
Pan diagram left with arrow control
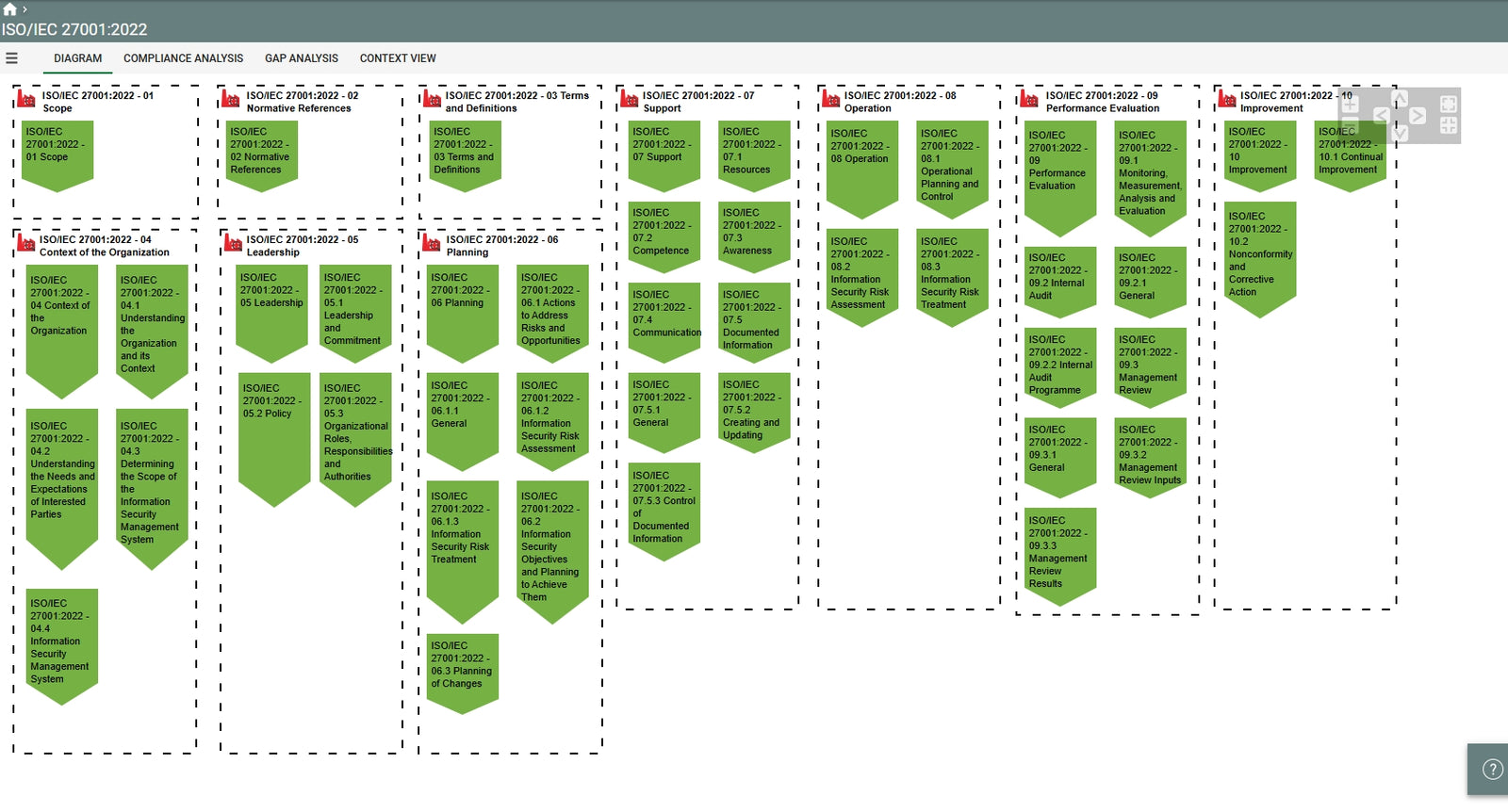point(1381,116)
